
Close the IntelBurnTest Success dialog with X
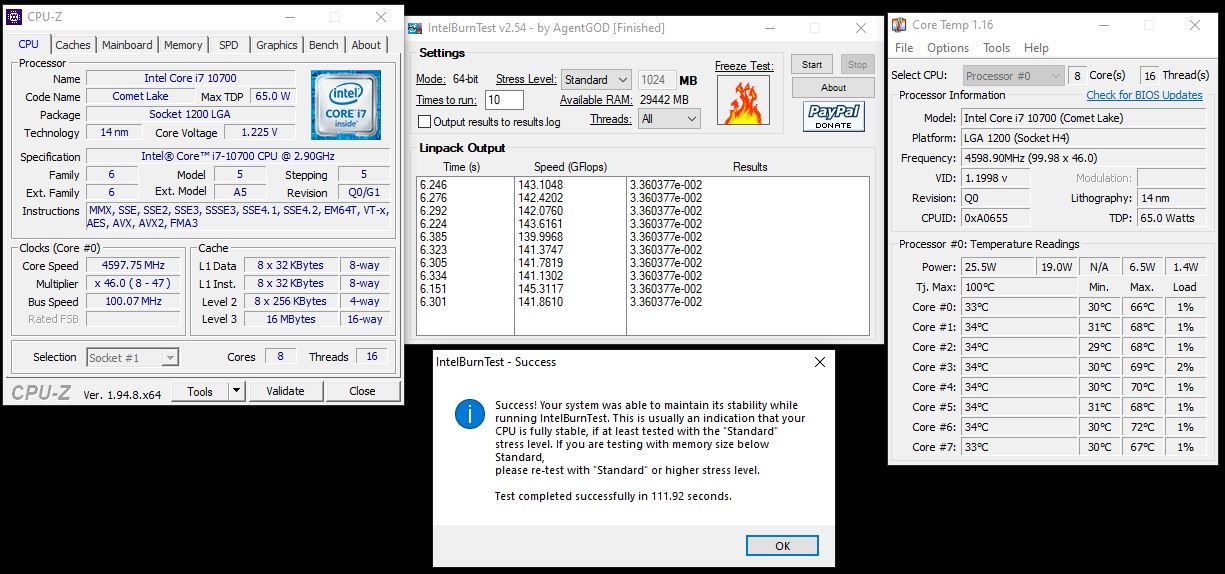pyautogui.click(x=820, y=362)
